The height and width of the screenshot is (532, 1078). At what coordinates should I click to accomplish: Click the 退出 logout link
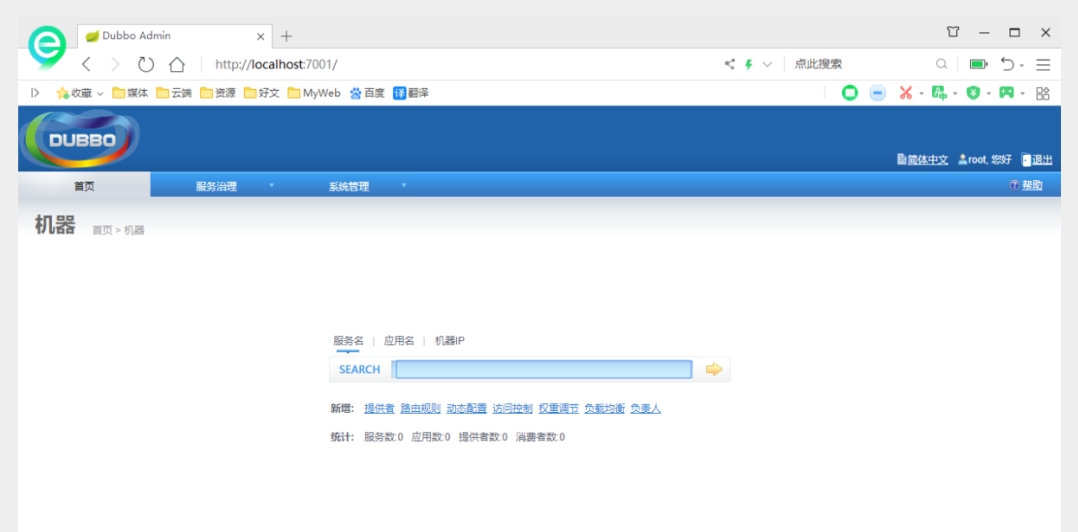click(1037, 160)
